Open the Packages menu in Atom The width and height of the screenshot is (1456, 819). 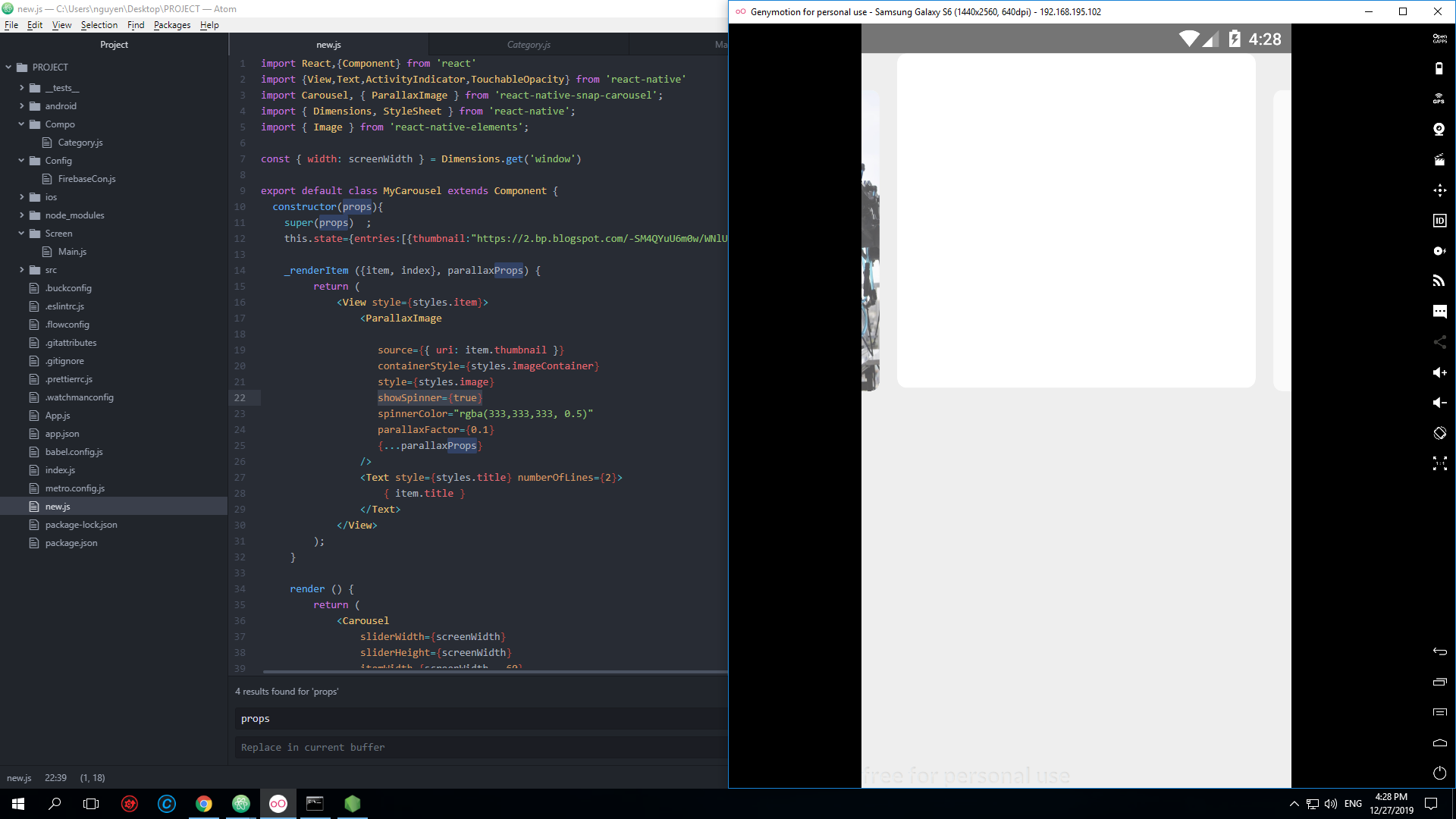(172, 25)
